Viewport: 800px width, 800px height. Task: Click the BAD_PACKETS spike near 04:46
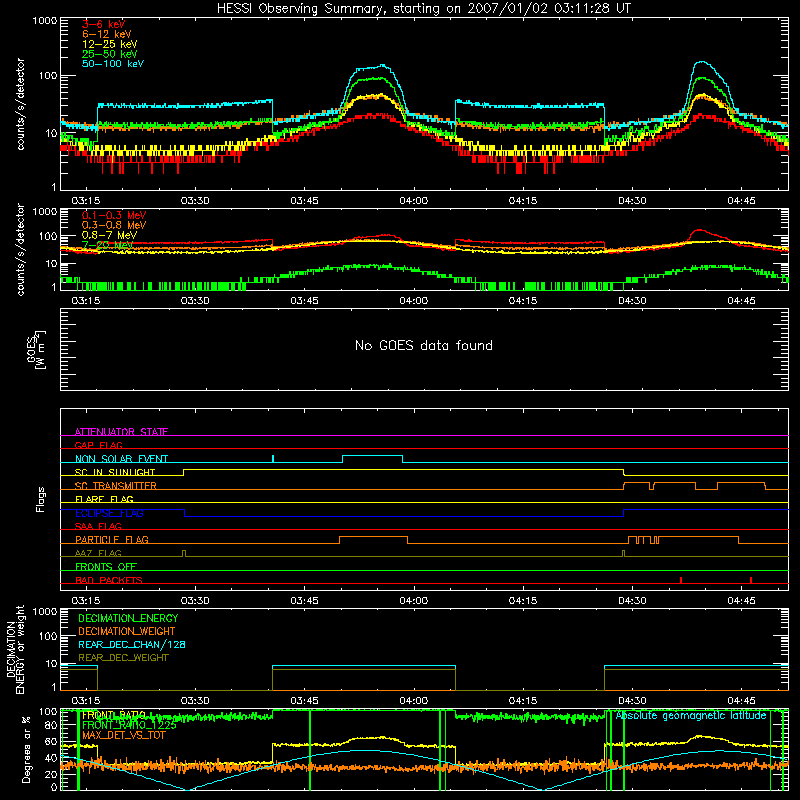(x=751, y=580)
